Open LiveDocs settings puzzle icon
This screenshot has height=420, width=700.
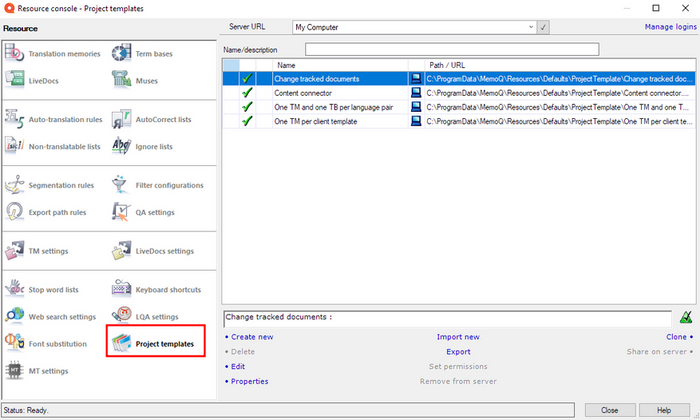(x=121, y=250)
